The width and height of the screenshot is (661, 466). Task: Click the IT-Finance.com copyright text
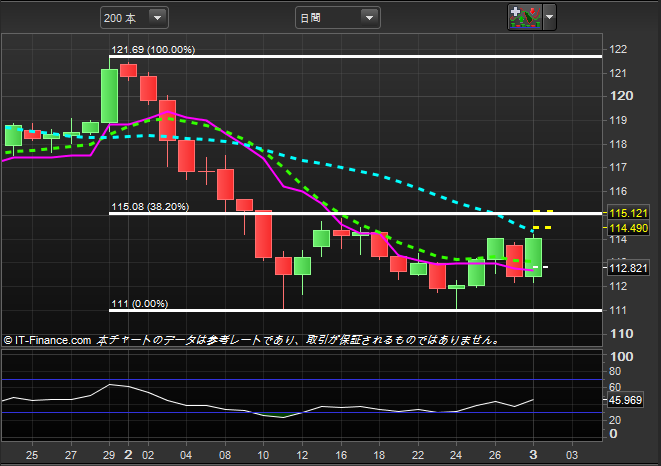pos(47,340)
